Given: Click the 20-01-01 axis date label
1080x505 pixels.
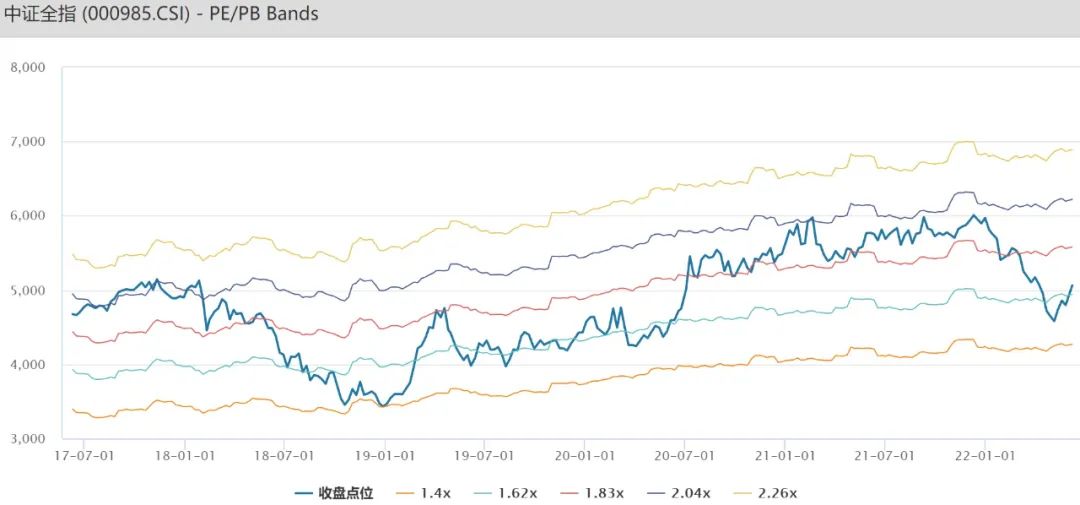Looking at the screenshot, I should coord(585,455).
